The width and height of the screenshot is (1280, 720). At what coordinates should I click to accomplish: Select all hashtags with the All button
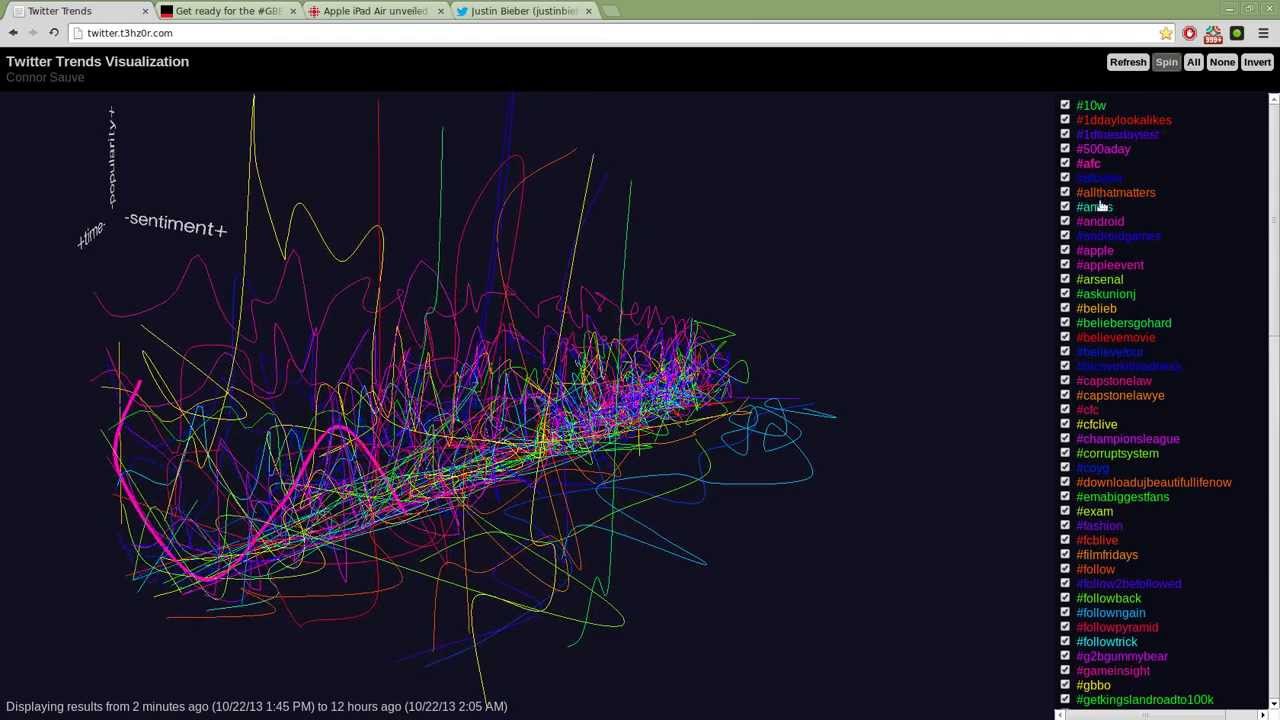pos(1193,62)
